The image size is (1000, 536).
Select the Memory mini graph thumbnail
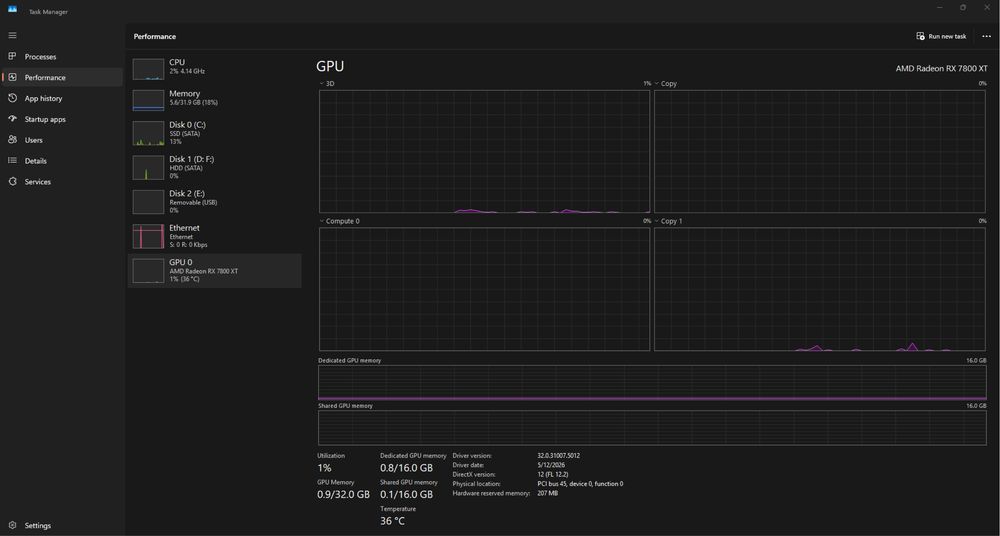(148, 100)
